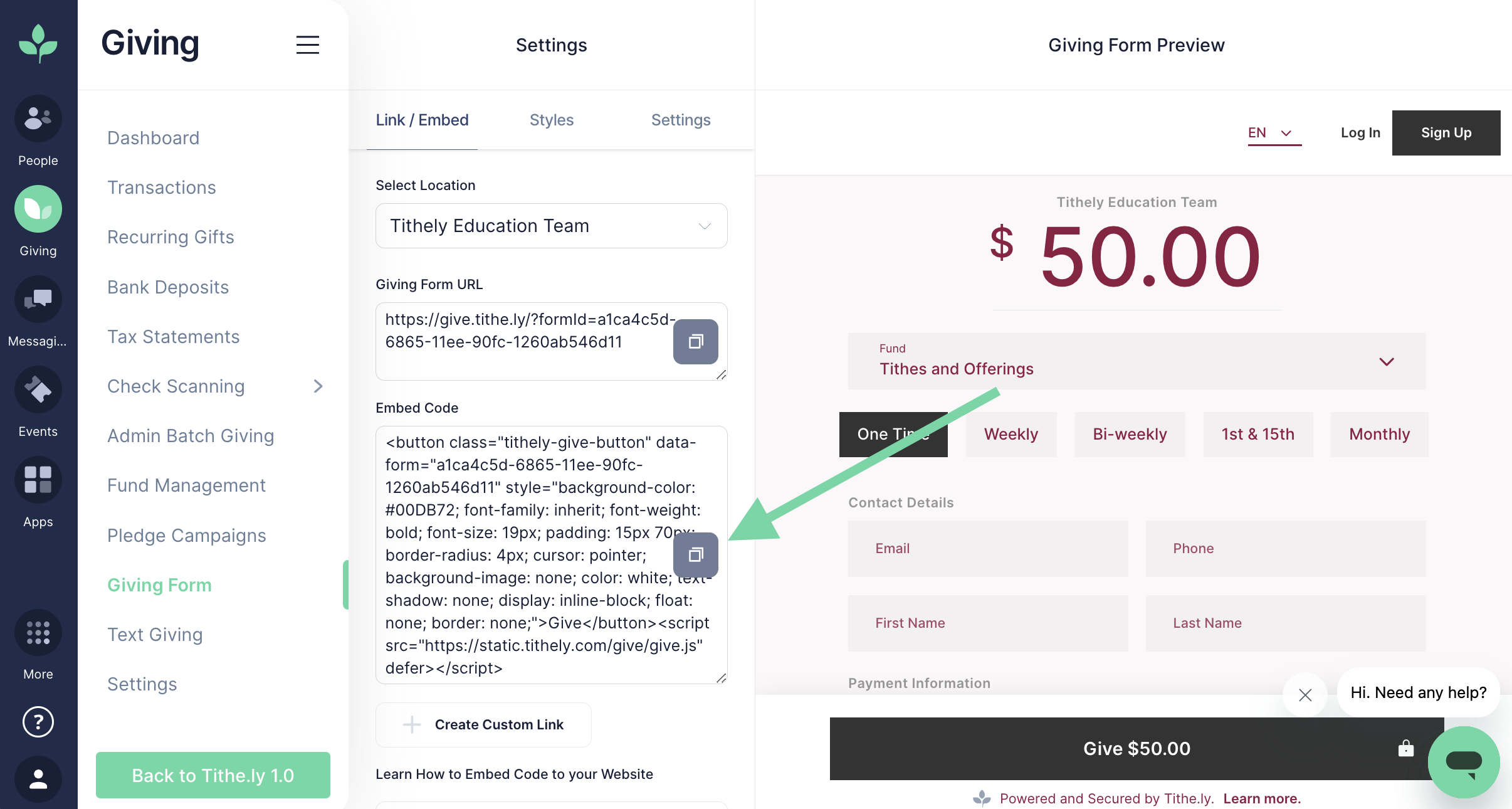
Task: Select the Weekly giving frequency
Action: (1011, 435)
